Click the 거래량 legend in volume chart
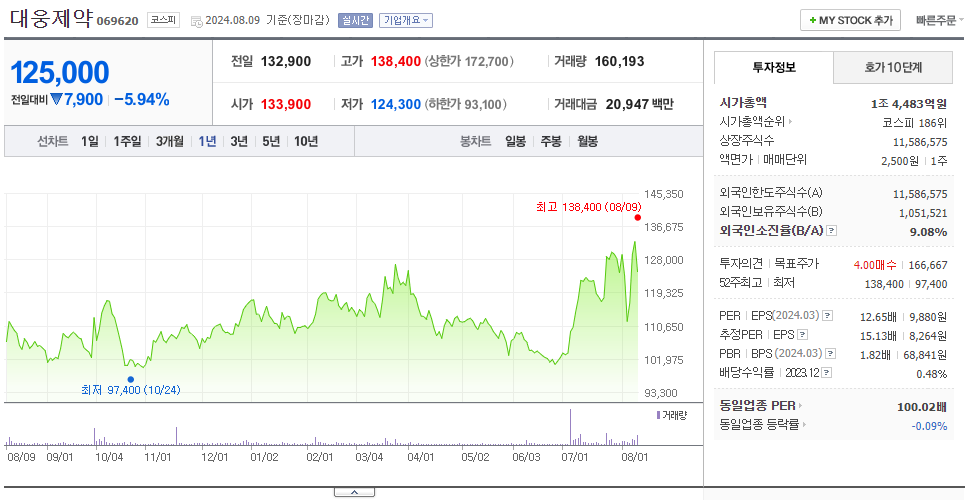The height and width of the screenshot is (500, 968). pos(672,415)
